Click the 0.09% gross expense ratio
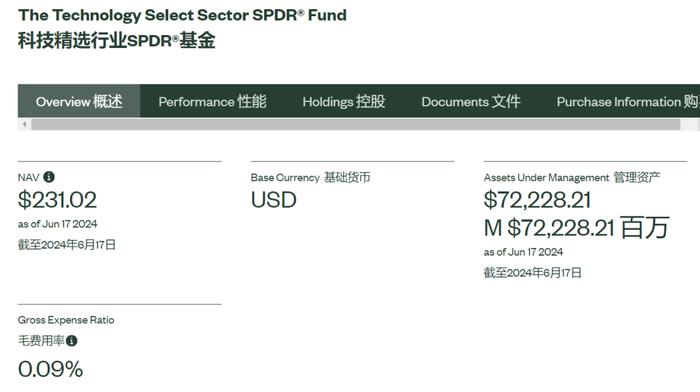The height and width of the screenshot is (392, 700). [x=50, y=369]
